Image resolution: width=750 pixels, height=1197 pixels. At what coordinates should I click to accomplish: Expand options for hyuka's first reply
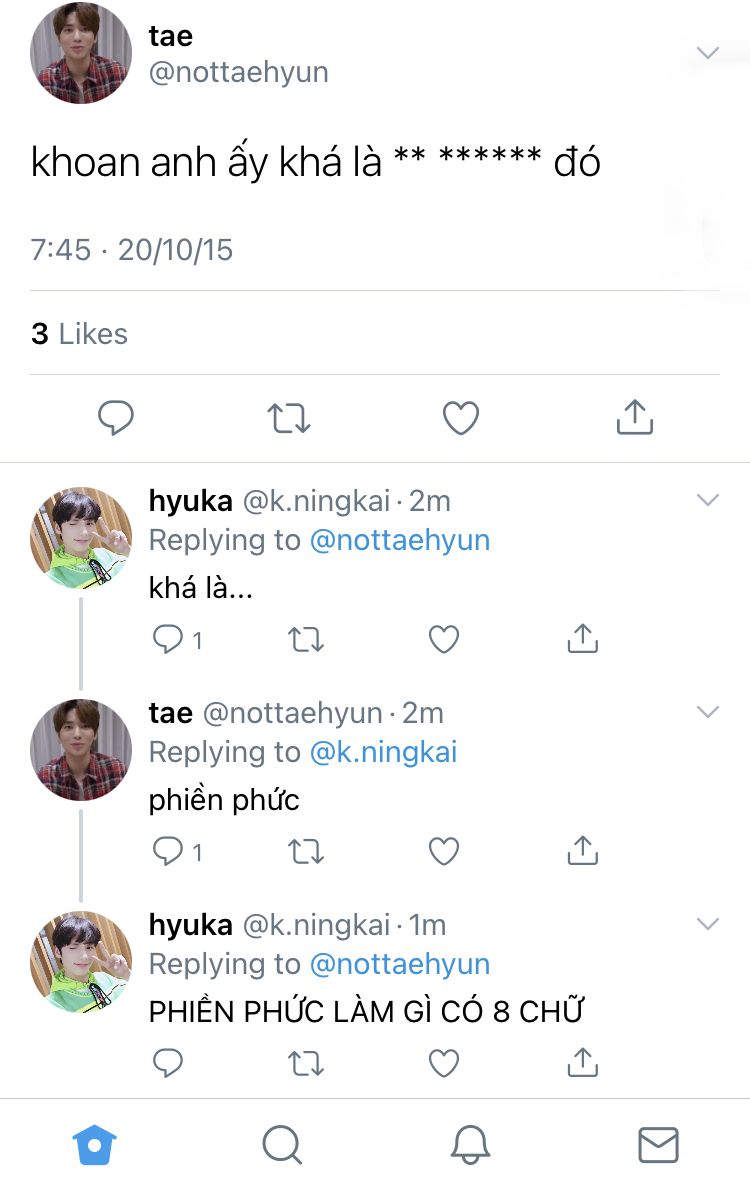[x=708, y=500]
